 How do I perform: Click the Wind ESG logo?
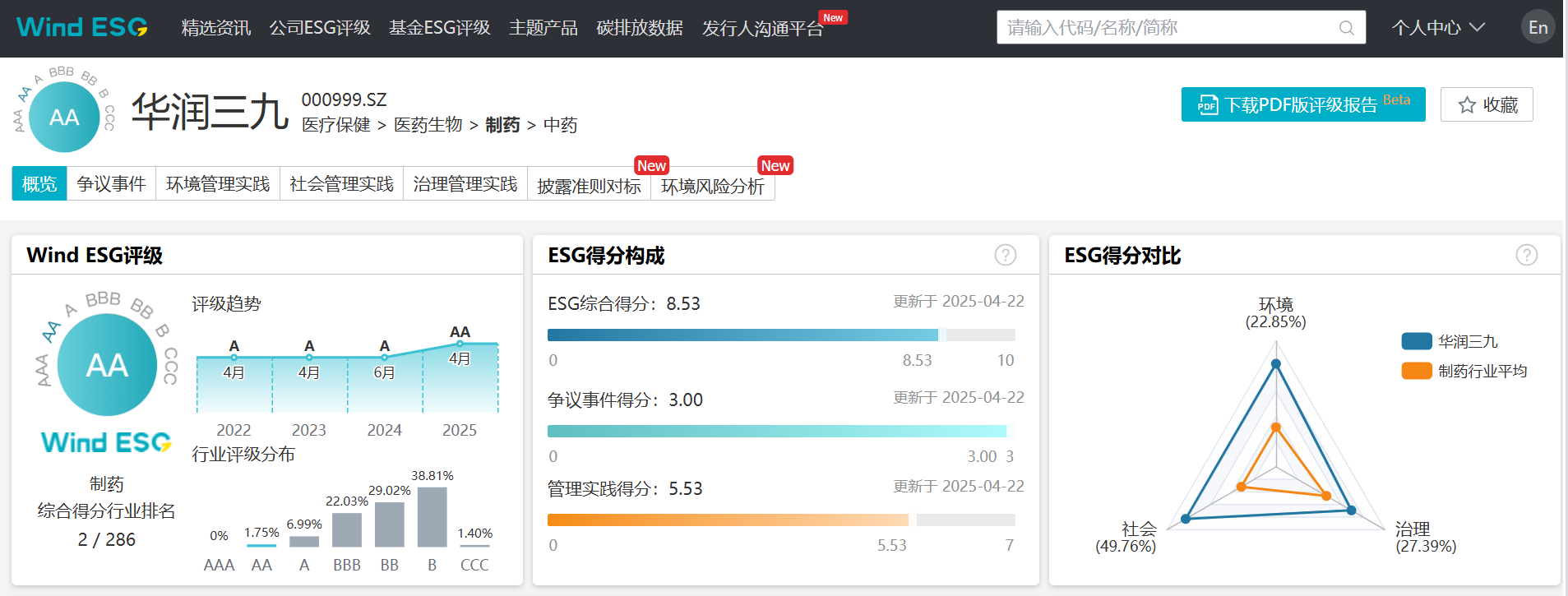82,27
